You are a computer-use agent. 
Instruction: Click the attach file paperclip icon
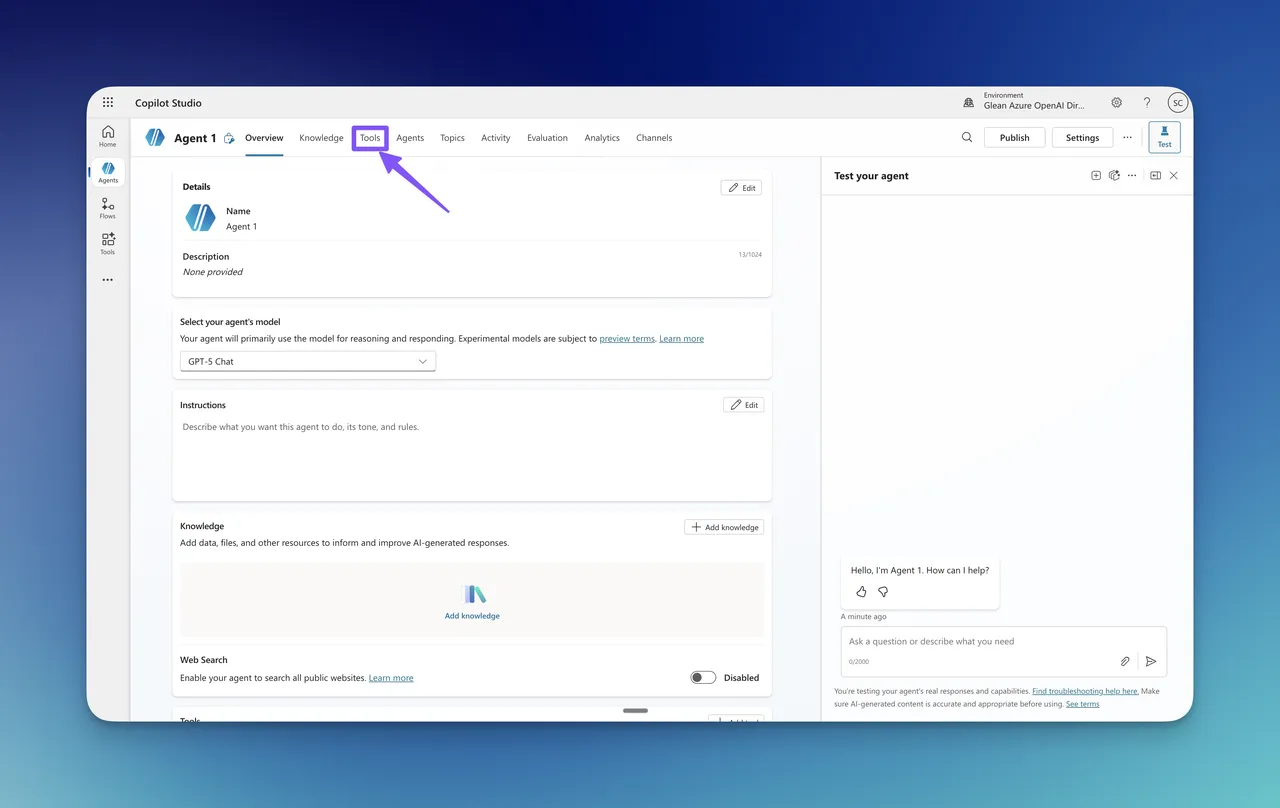(1125, 661)
